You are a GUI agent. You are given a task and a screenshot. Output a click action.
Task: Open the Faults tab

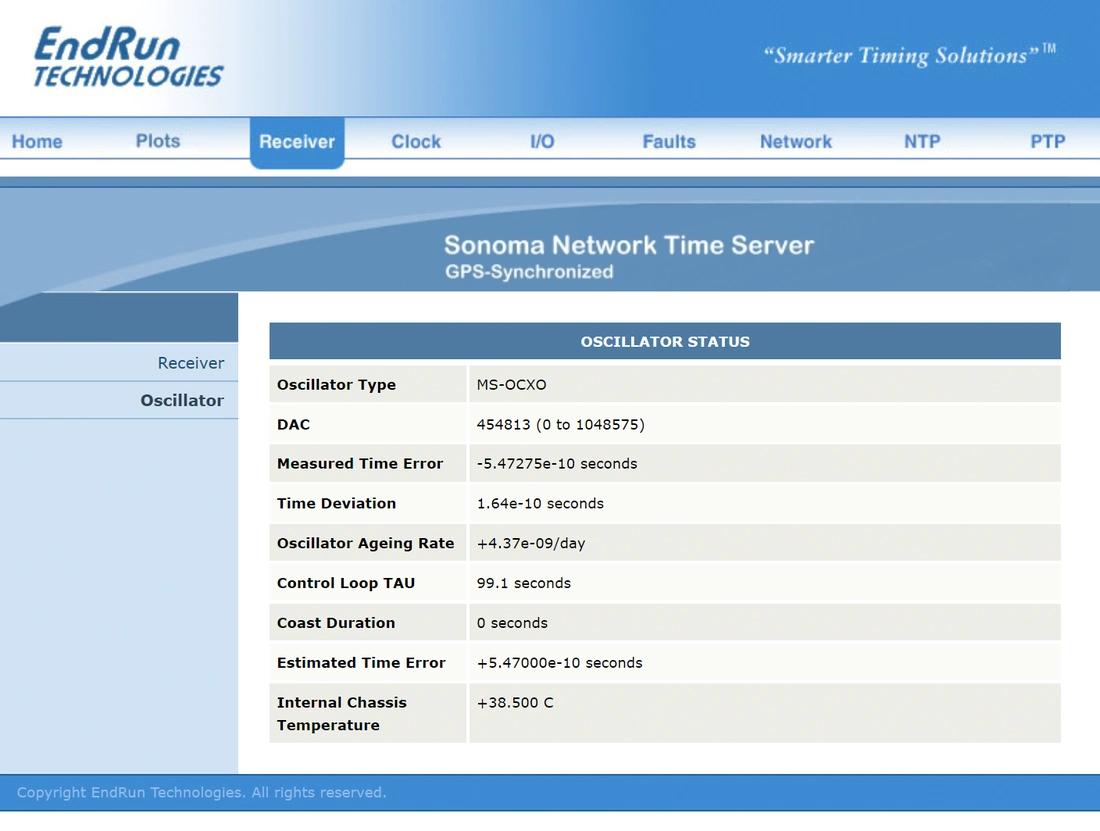[669, 142]
